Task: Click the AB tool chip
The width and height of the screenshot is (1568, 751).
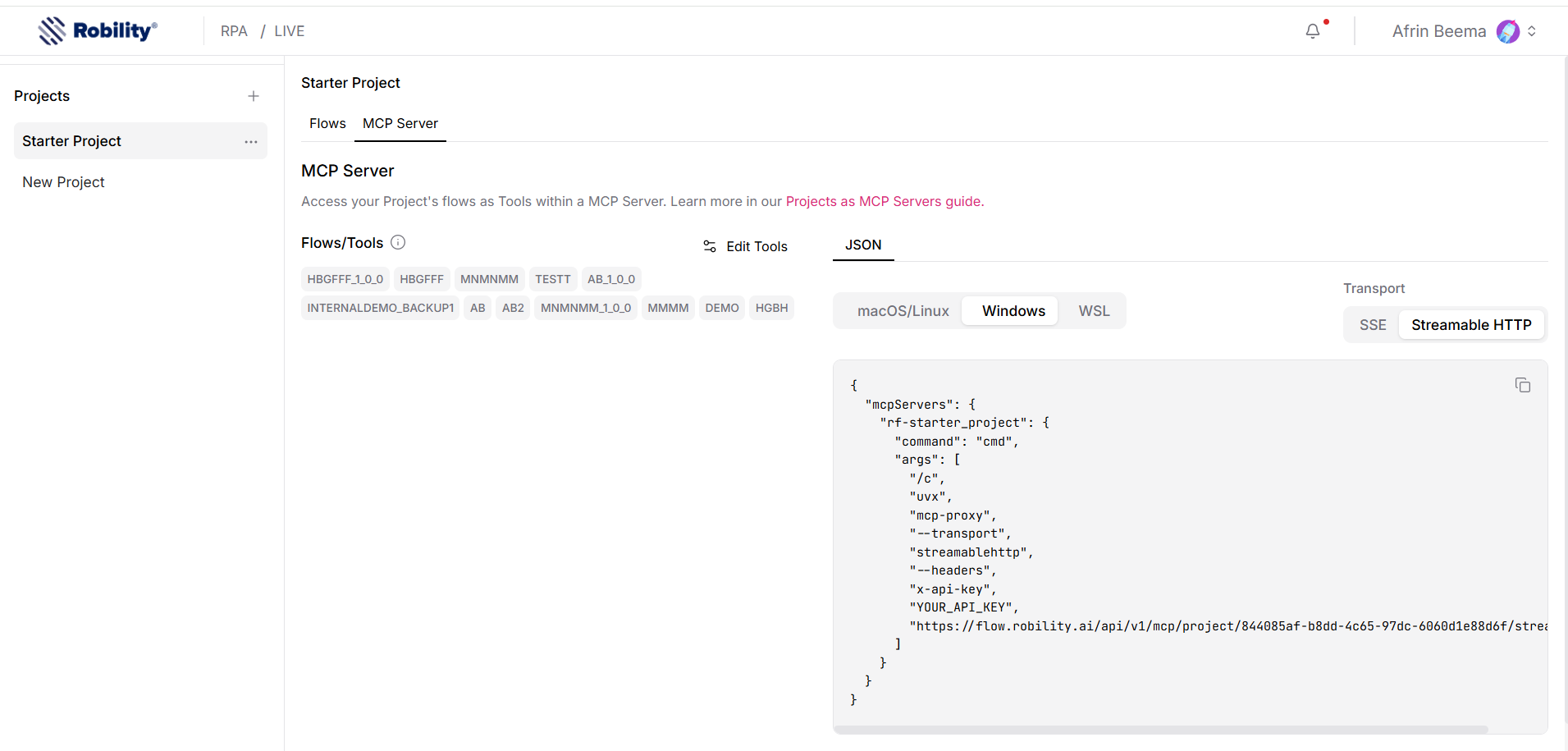Action: coord(478,308)
